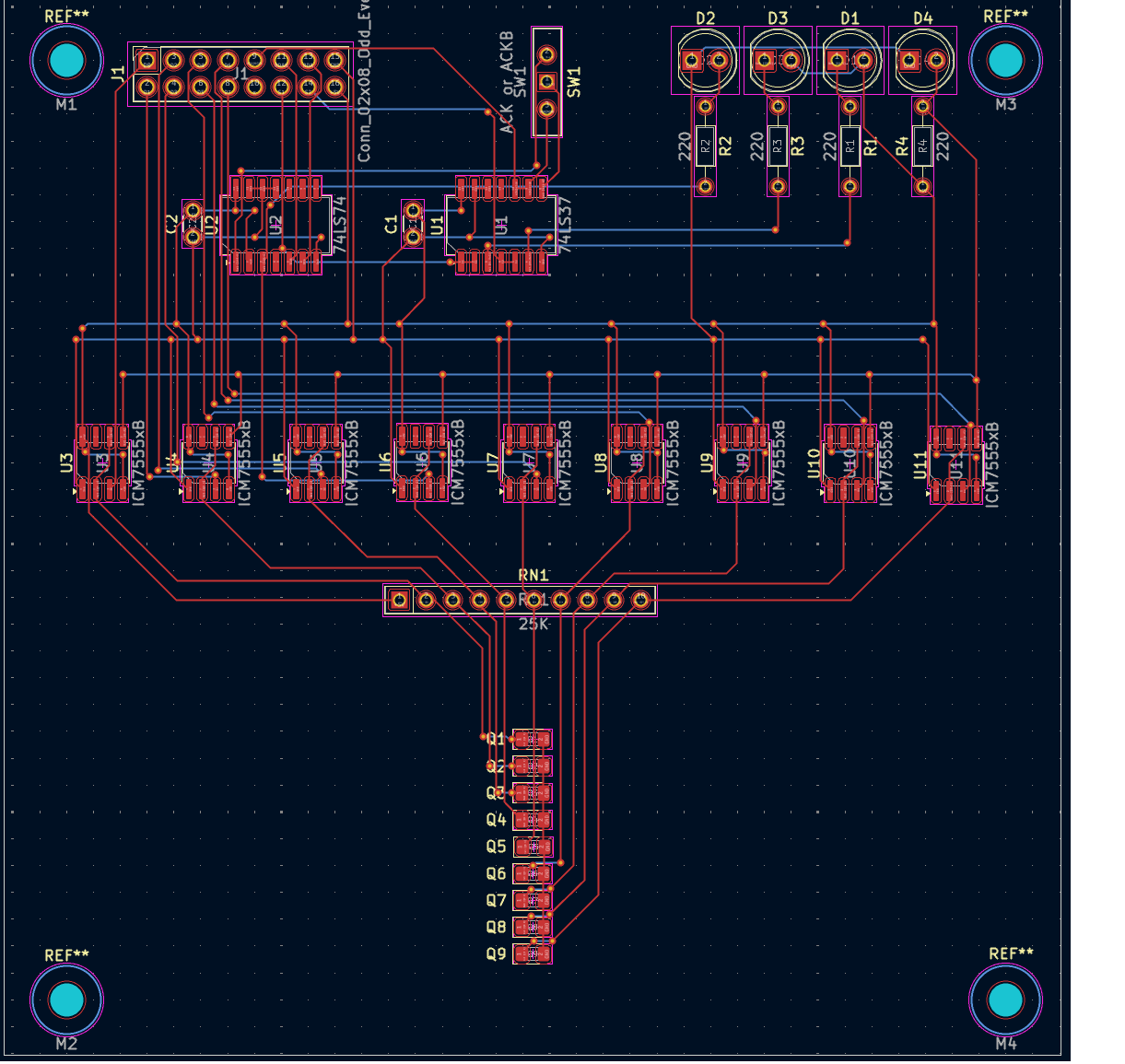Select the J1 2x08 connector footprint
Image resolution: width=1125 pixels, height=1064 pixels.
pyautogui.click(x=240, y=74)
